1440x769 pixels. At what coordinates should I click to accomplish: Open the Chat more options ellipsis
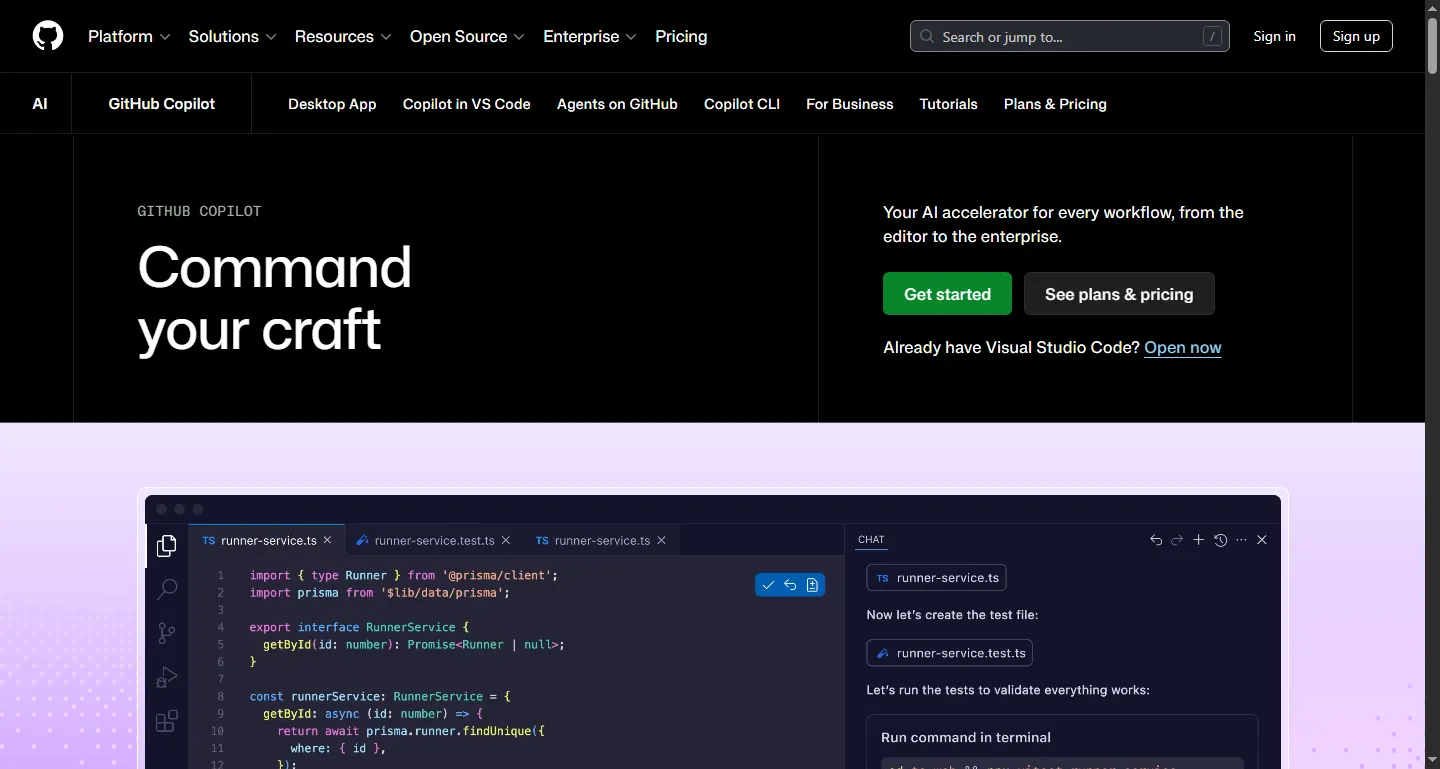[1241, 540]
